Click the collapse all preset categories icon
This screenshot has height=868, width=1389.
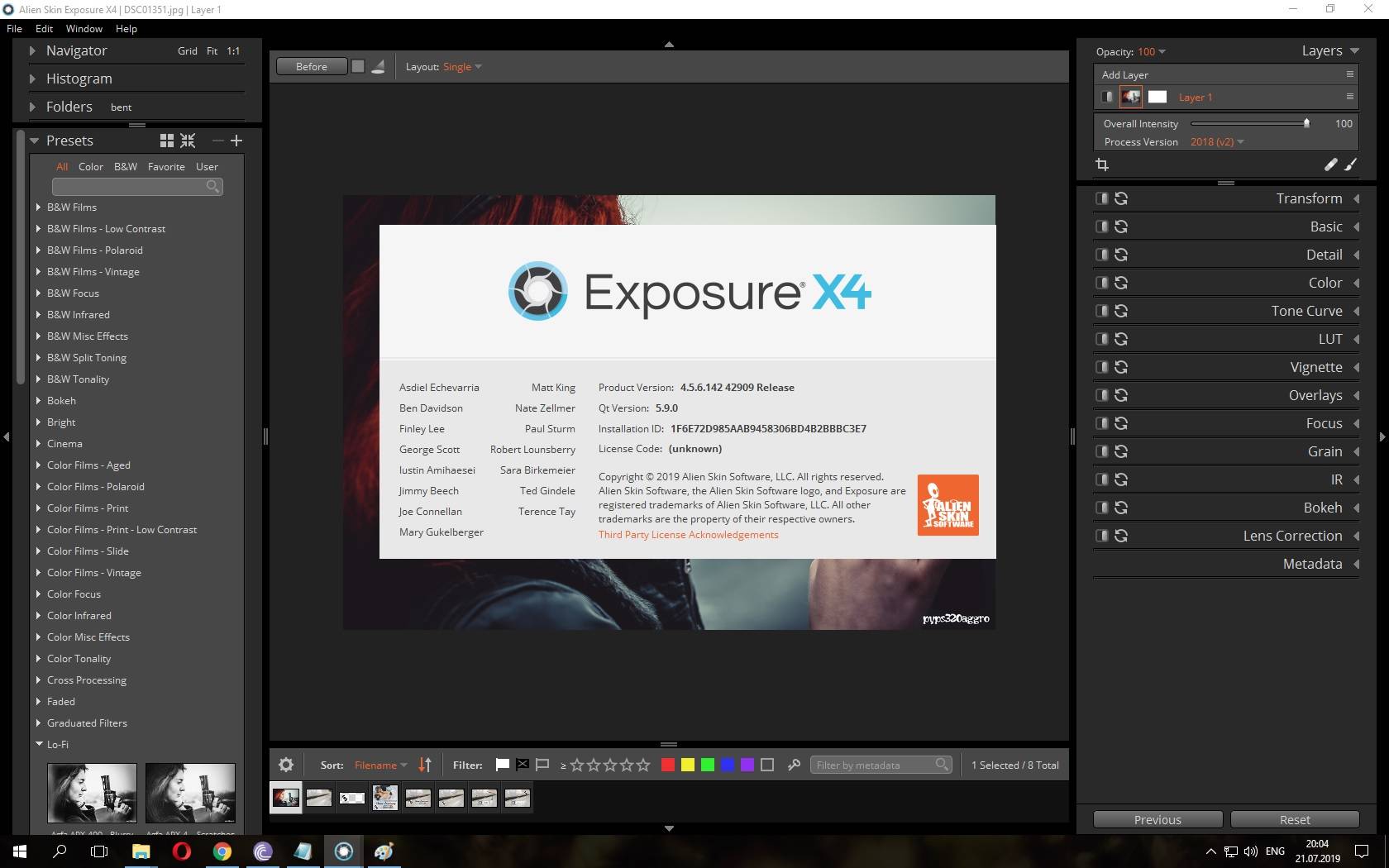click(x=189, y=141)
